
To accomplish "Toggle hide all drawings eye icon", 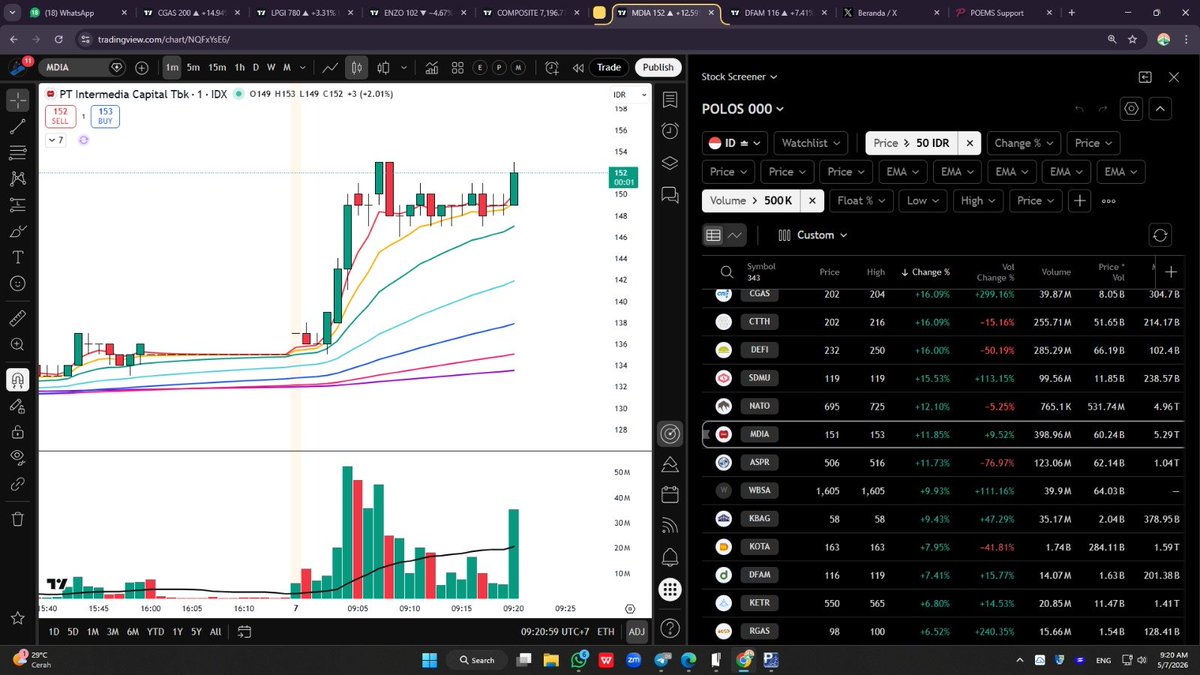I will [x=17, y=458].
